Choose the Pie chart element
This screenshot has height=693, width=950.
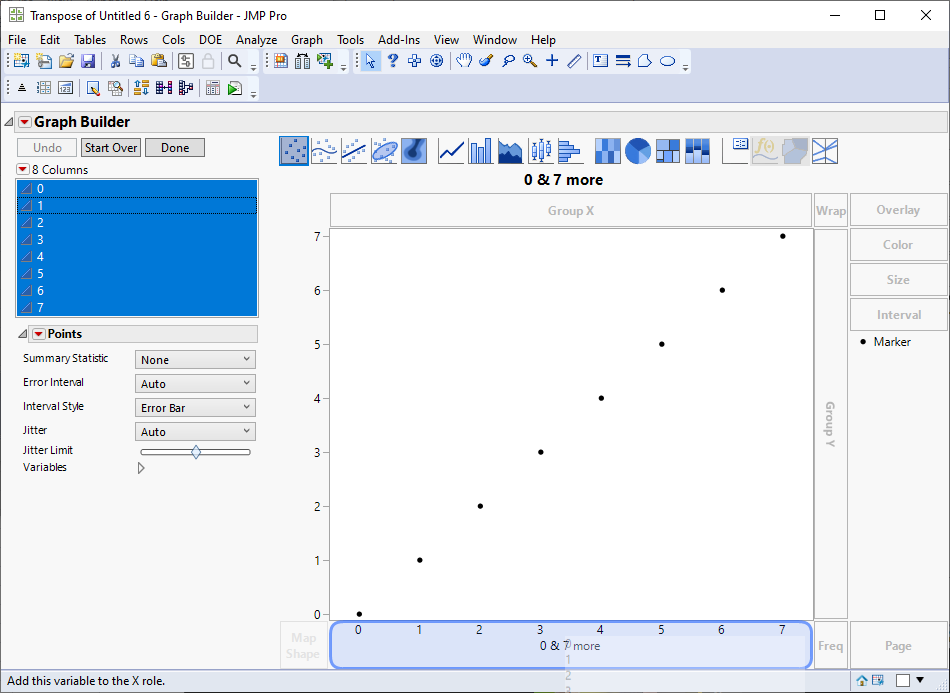[637, 150]
